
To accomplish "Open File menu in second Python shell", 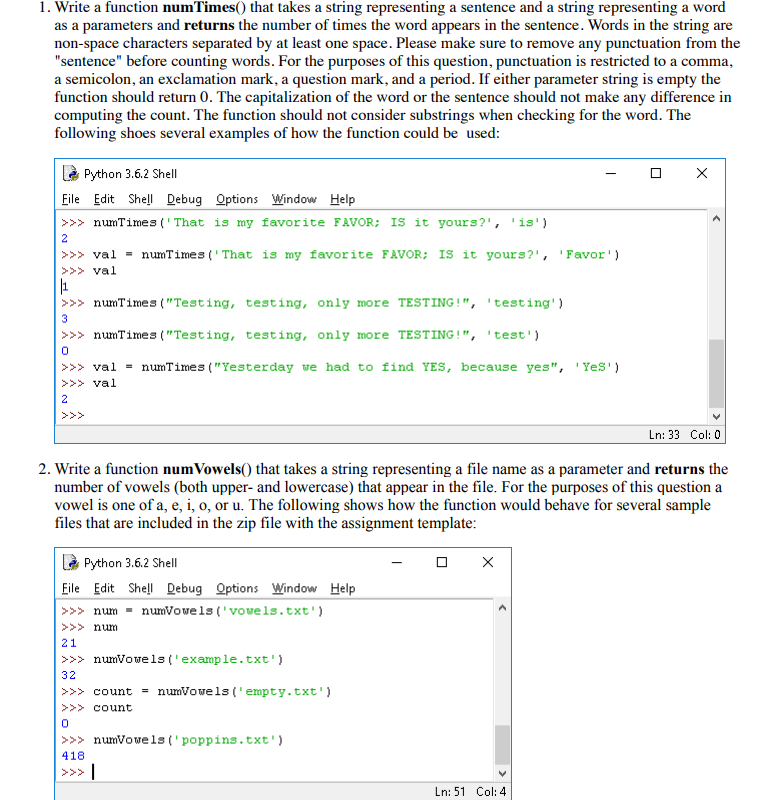I will click(70, 588).
